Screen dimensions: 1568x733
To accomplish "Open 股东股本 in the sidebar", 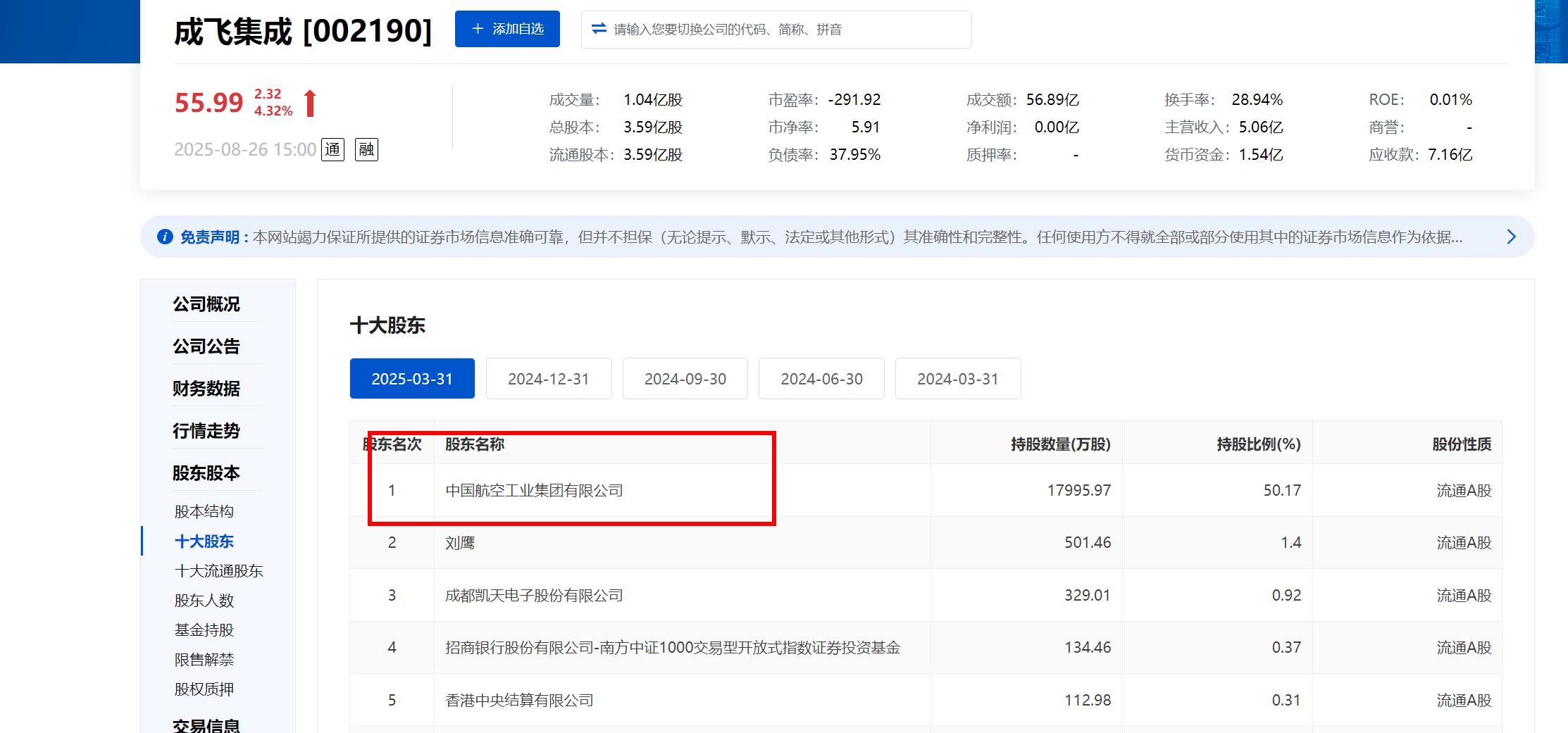I will [206, 473].
